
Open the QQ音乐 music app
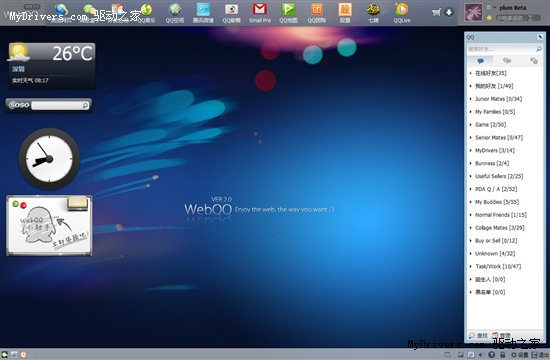[x=146, y=12]
